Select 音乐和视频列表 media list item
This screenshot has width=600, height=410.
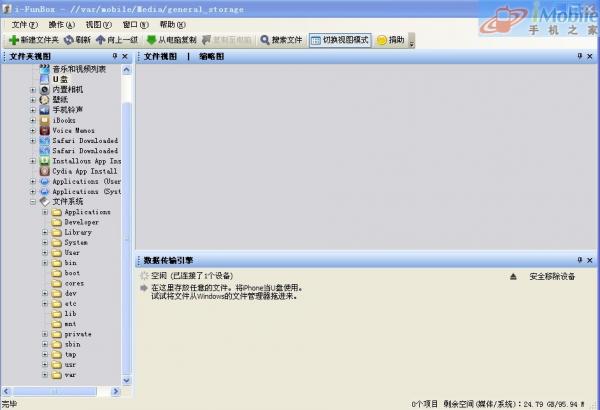point(79,69)
